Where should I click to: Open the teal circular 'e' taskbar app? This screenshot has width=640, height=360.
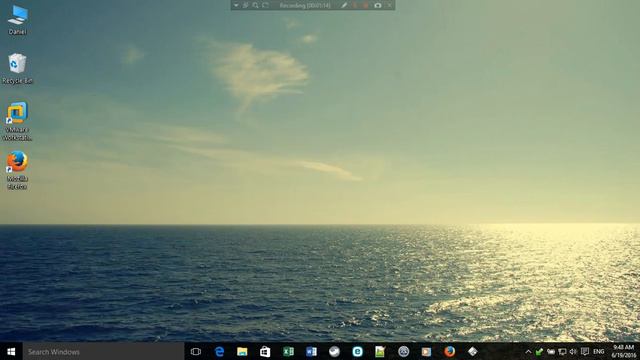tap(357, 351)
